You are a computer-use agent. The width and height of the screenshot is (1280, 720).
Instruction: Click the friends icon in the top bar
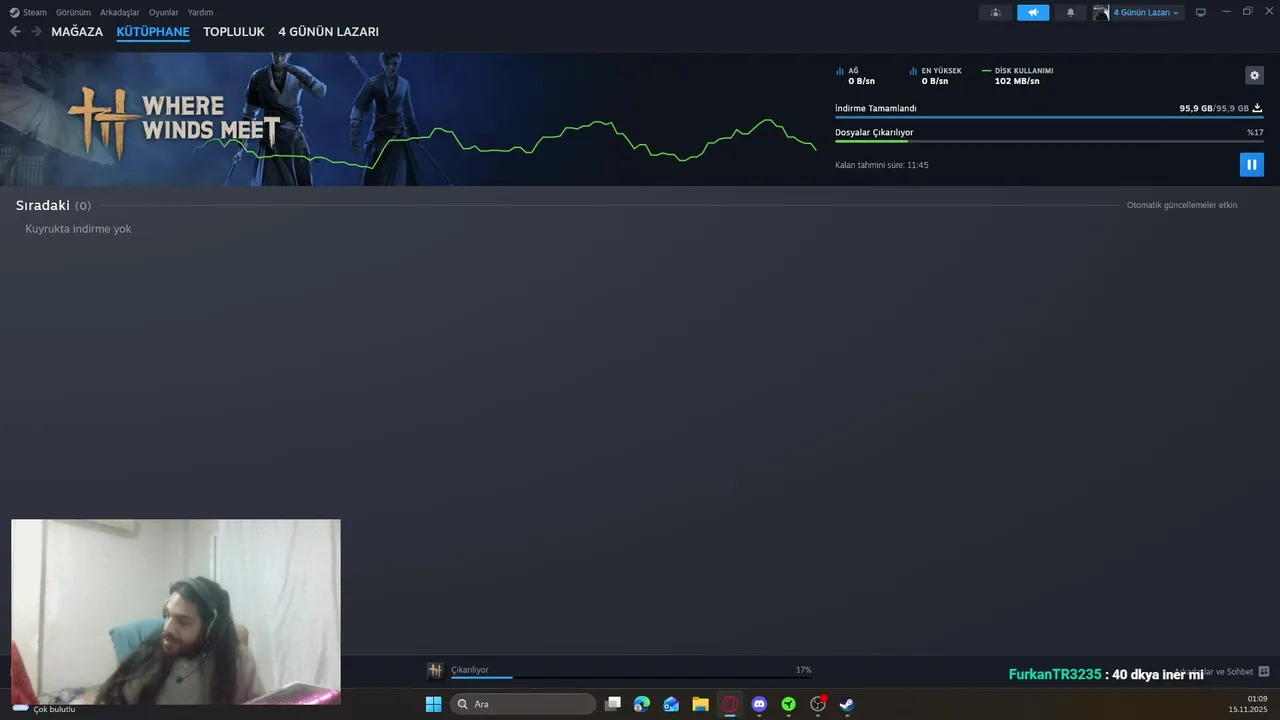pyautogui.click(x=995, y=12)
